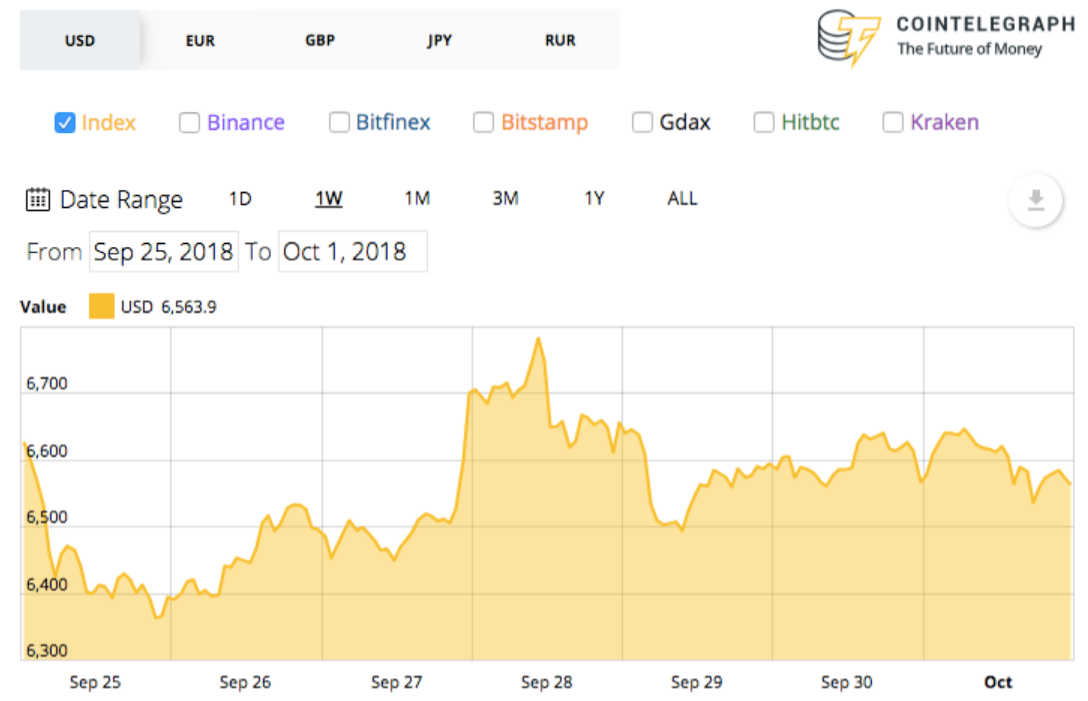
Task: Click the Index label text
Action: click(108, 123)
